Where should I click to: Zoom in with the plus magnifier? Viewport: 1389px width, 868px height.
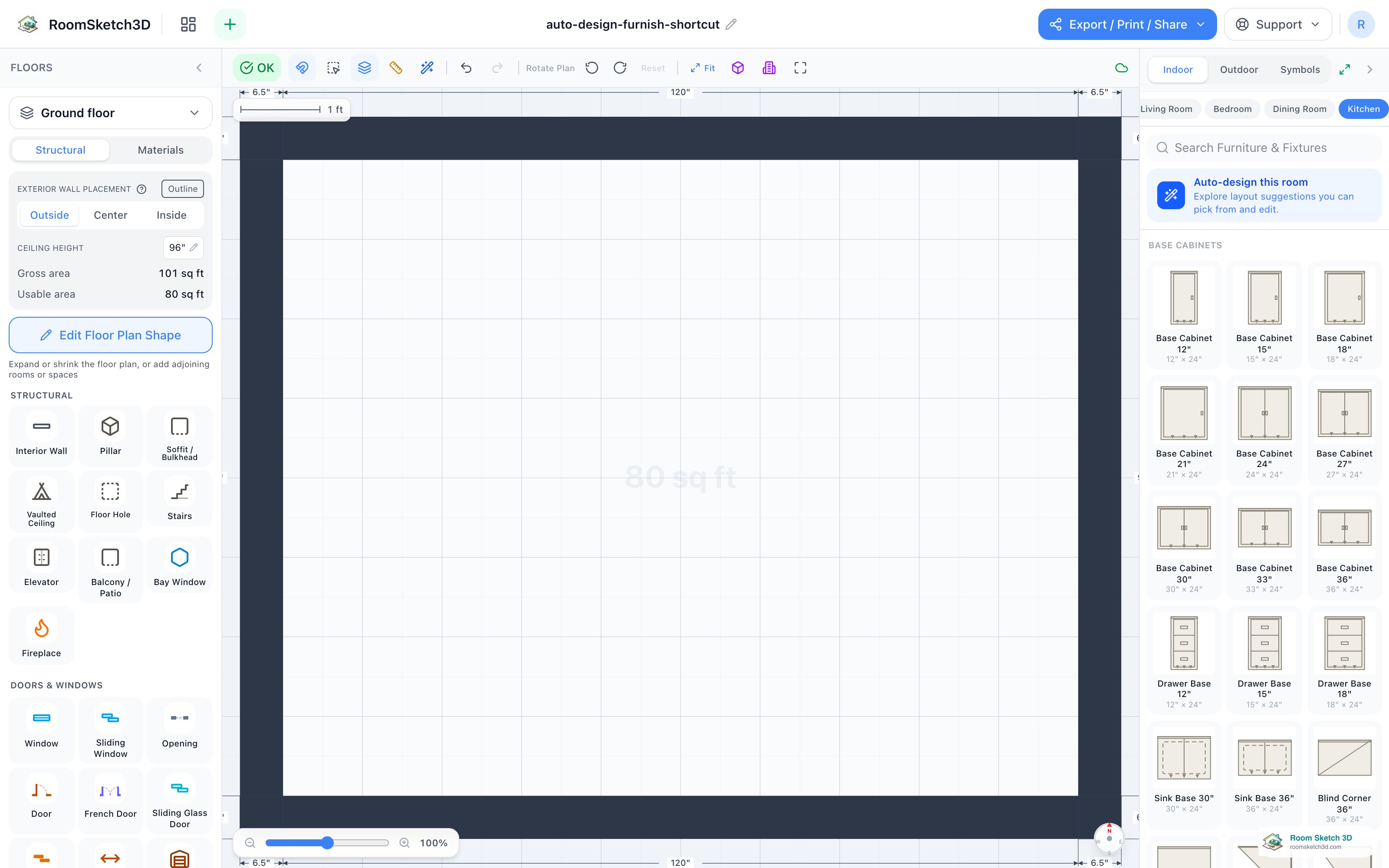(405, 843)
